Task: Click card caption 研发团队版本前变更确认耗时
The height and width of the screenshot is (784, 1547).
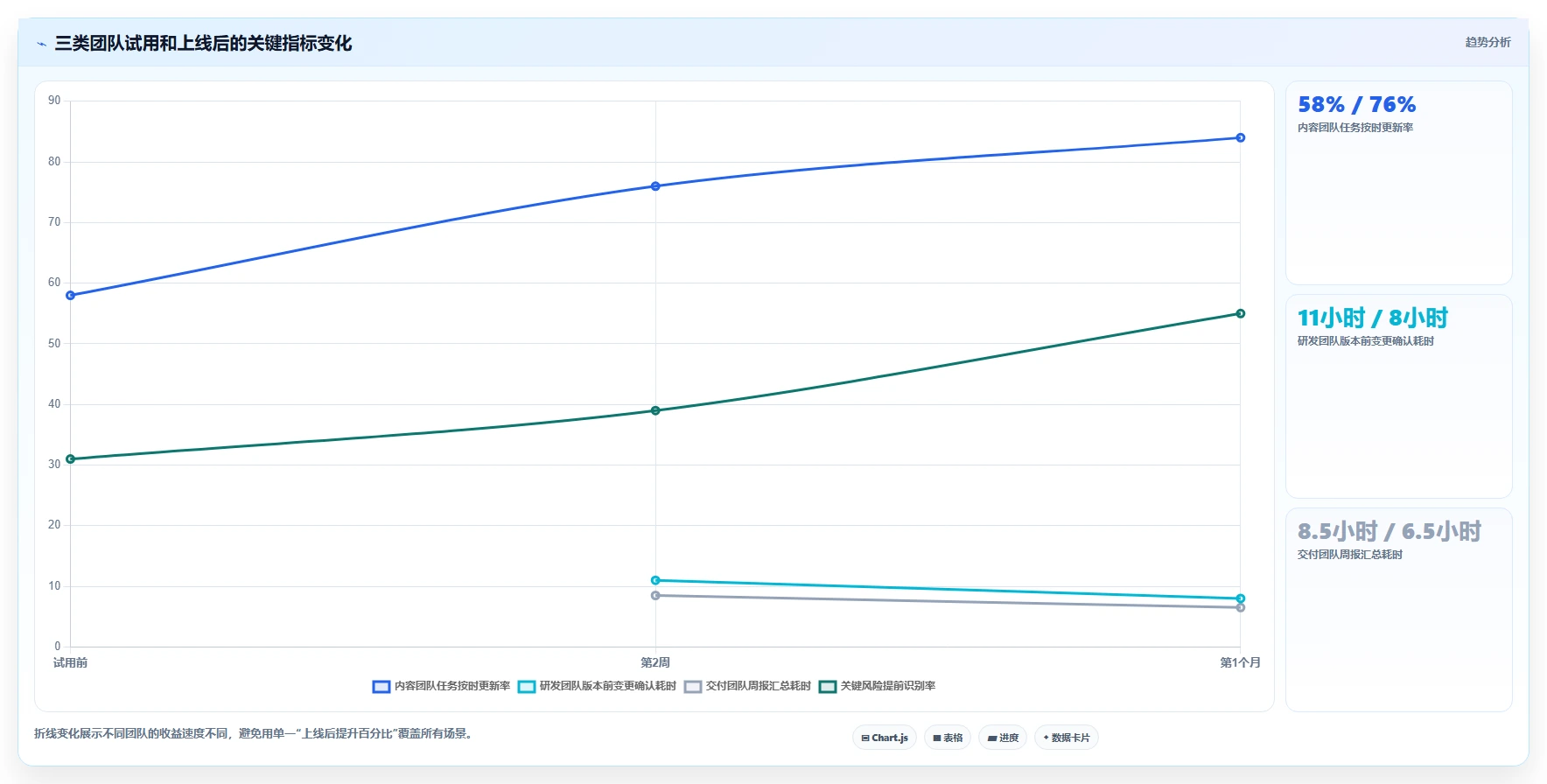Action: 1366,341
